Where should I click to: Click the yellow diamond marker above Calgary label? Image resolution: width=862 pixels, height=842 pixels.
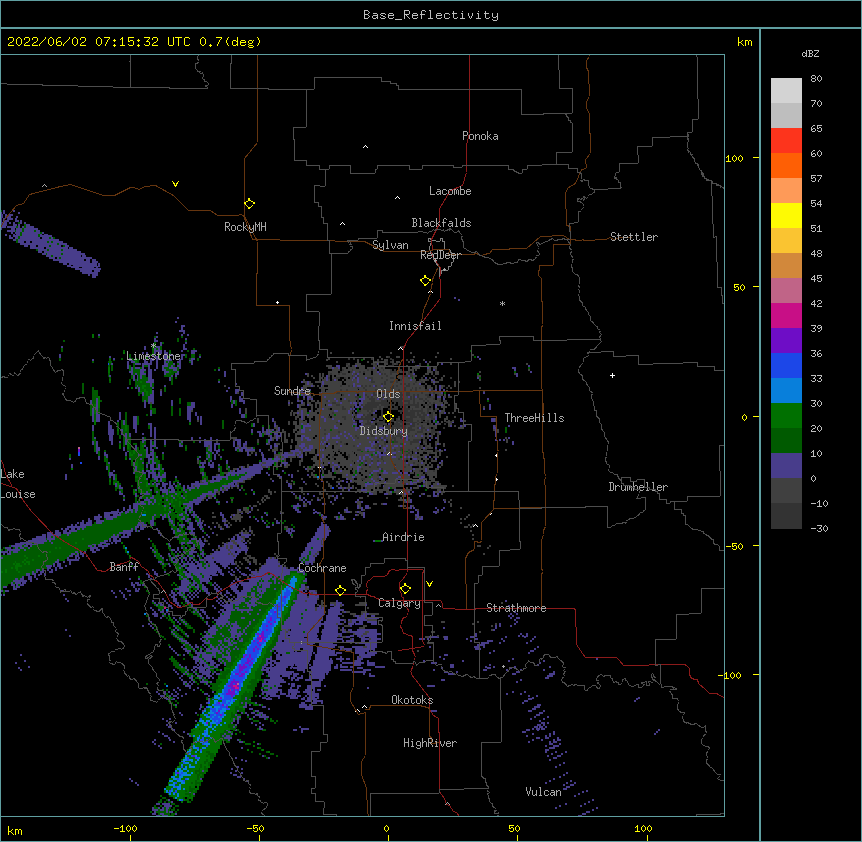click(x=405, y=589)
